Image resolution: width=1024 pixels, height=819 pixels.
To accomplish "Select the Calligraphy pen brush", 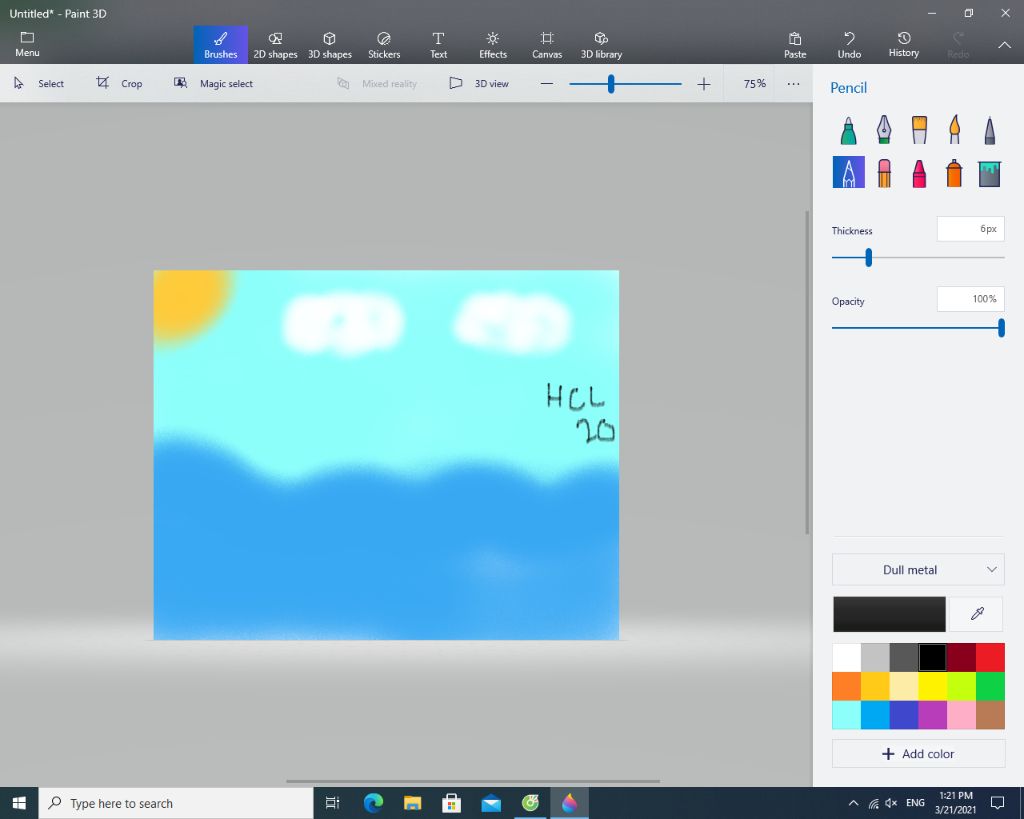I will click(x=884, y=130).
